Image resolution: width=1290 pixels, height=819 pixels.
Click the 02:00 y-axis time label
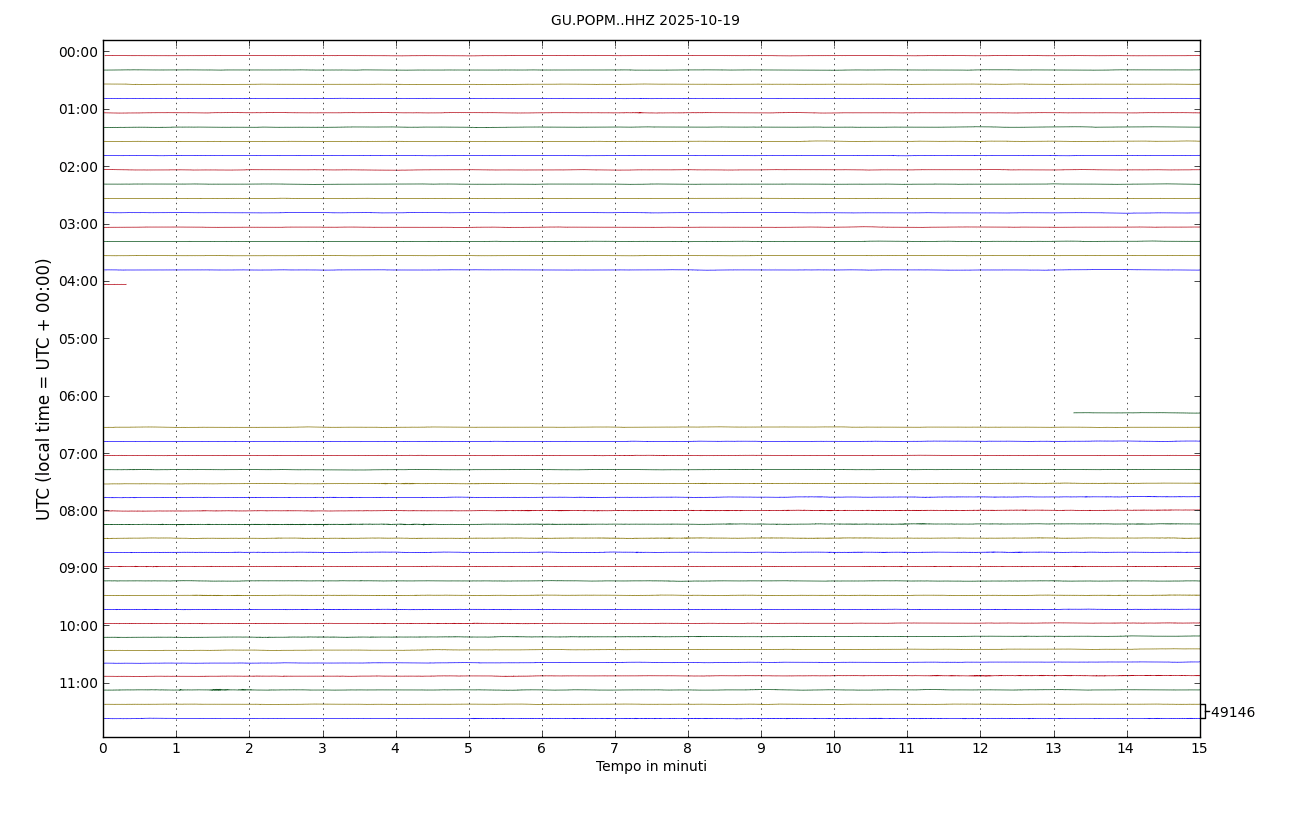click(78, 167)
